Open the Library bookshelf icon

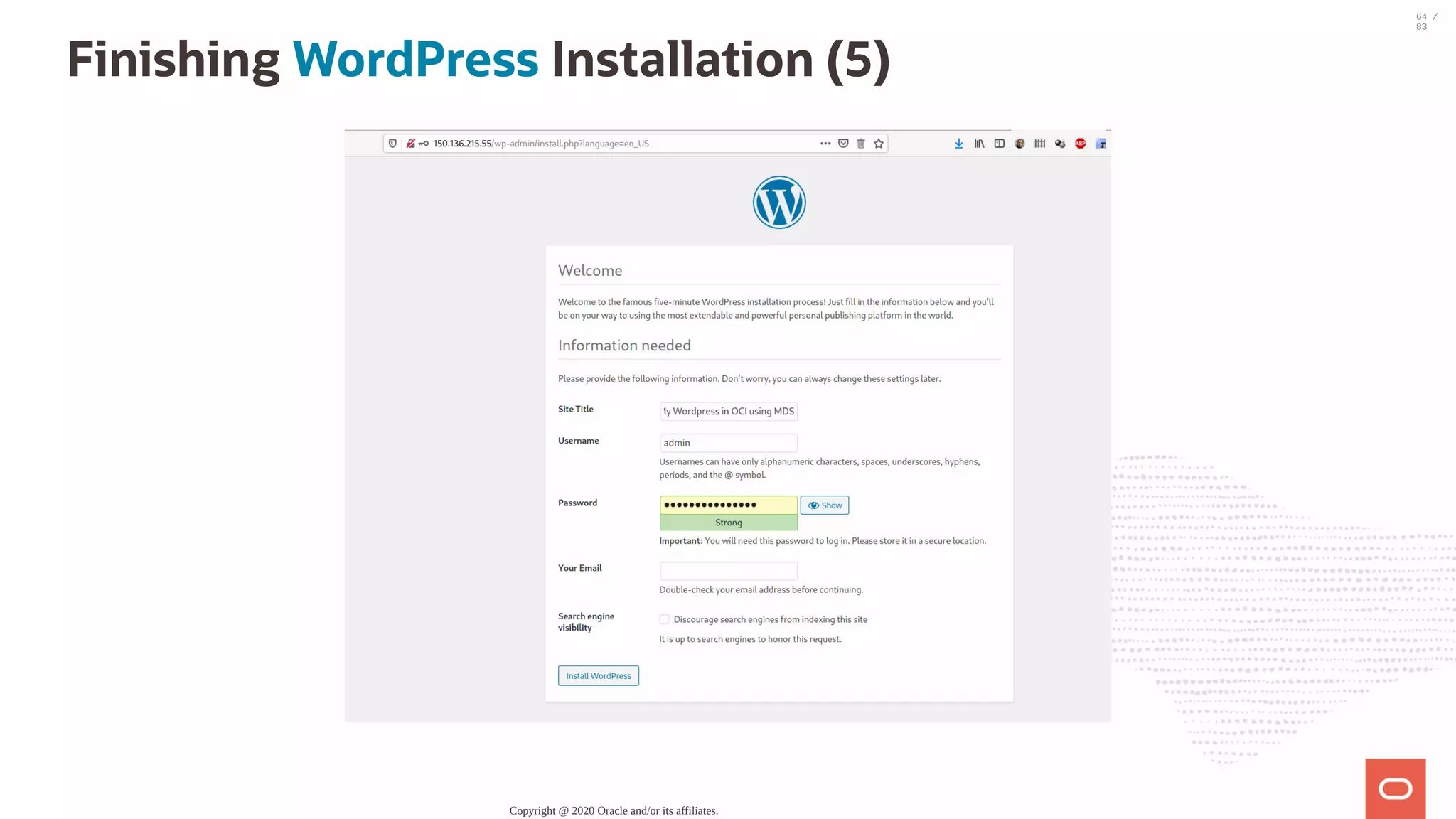tap(979, 144)
